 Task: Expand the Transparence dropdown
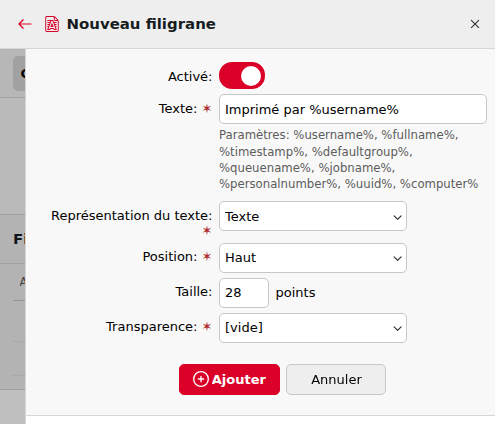click(313, 328)
